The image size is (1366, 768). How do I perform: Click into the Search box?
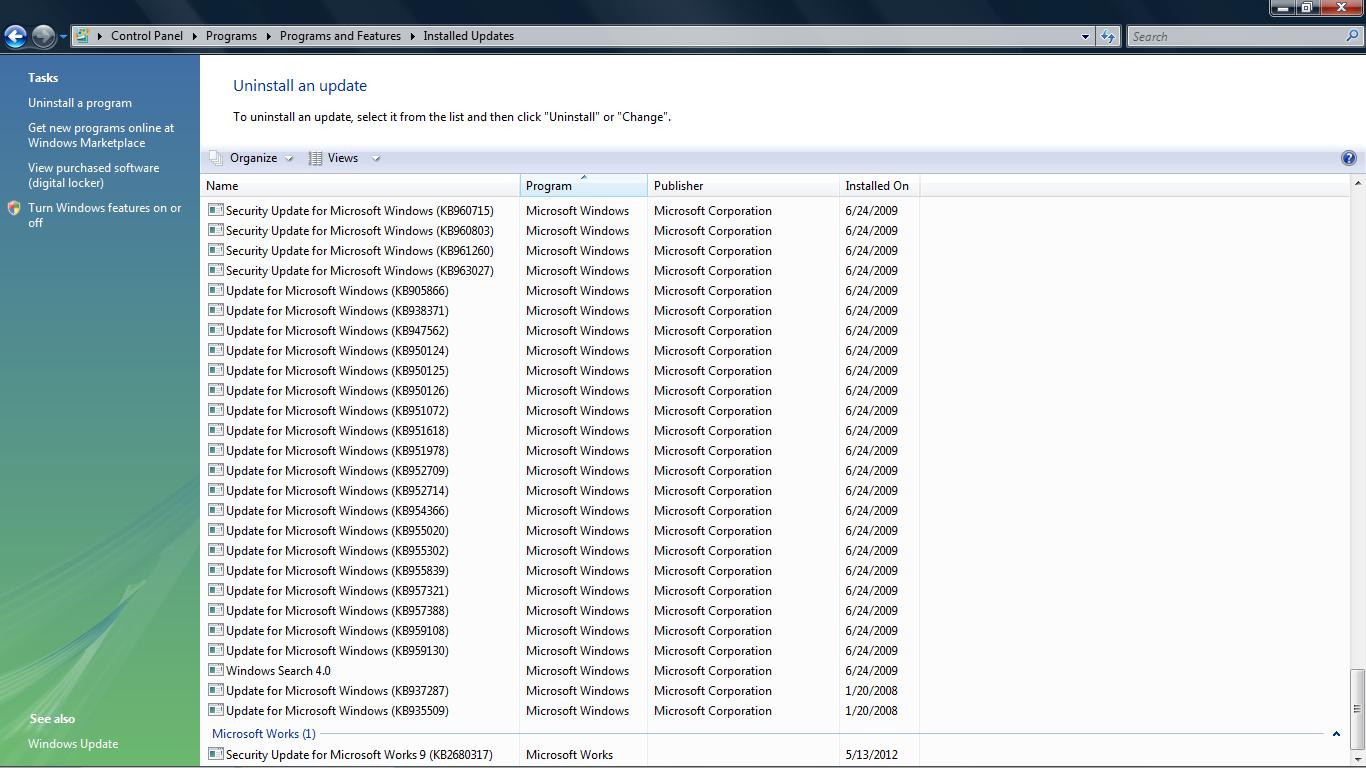tap(1236, 36)
